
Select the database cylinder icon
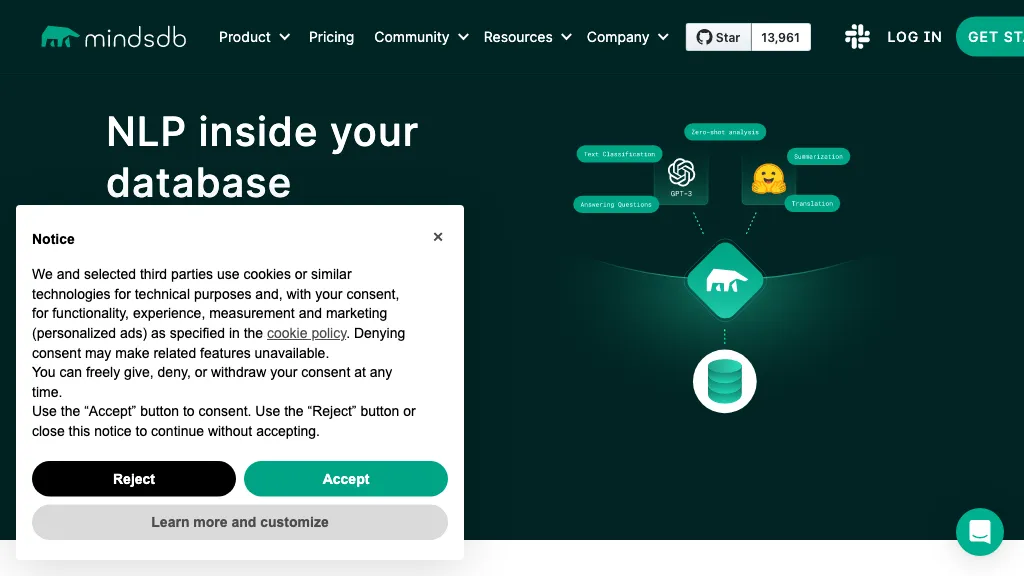pyautogui.click(x=724, y=381)
